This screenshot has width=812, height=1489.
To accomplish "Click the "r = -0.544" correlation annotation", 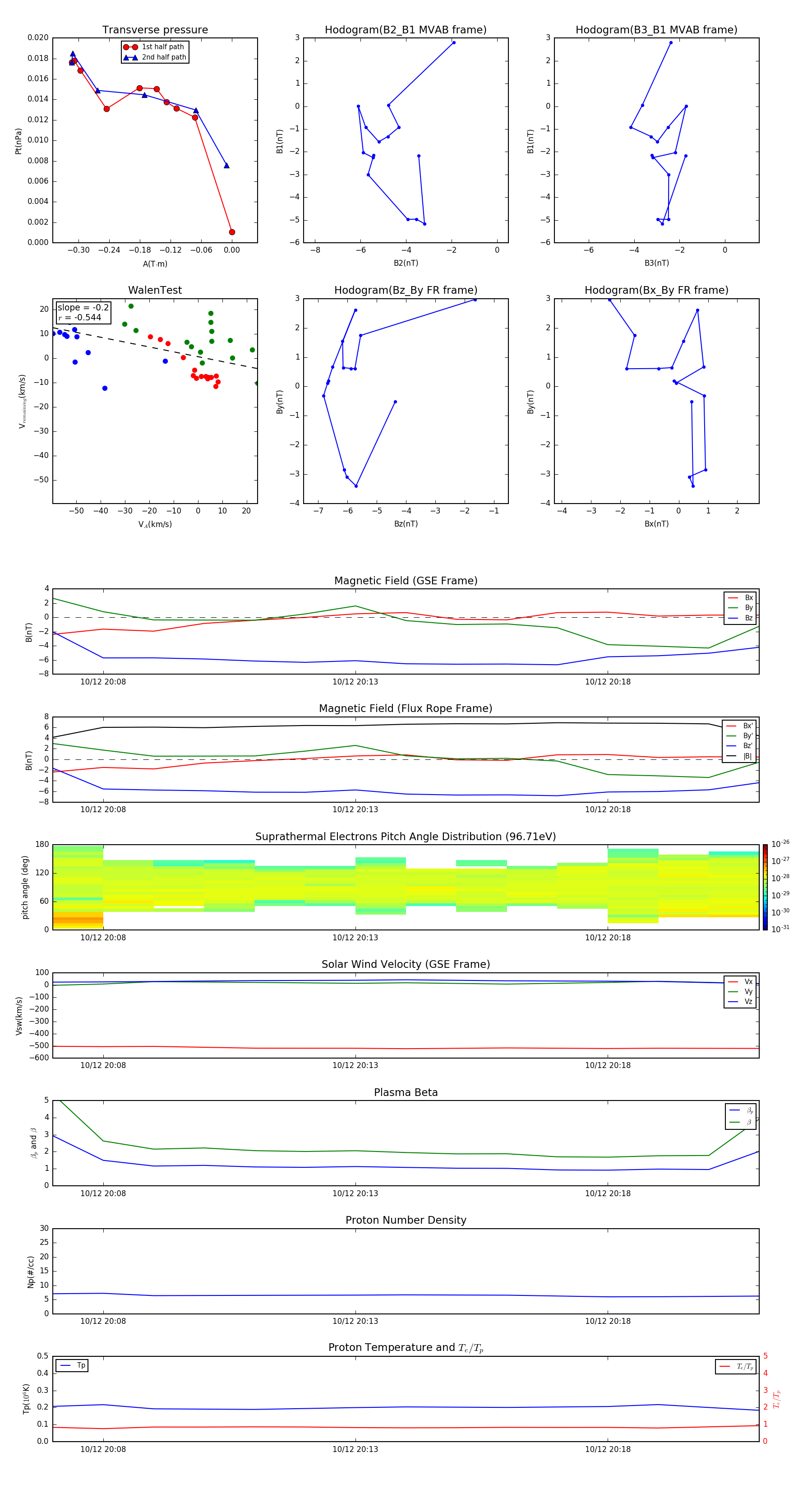I will (x=80, y=317).
